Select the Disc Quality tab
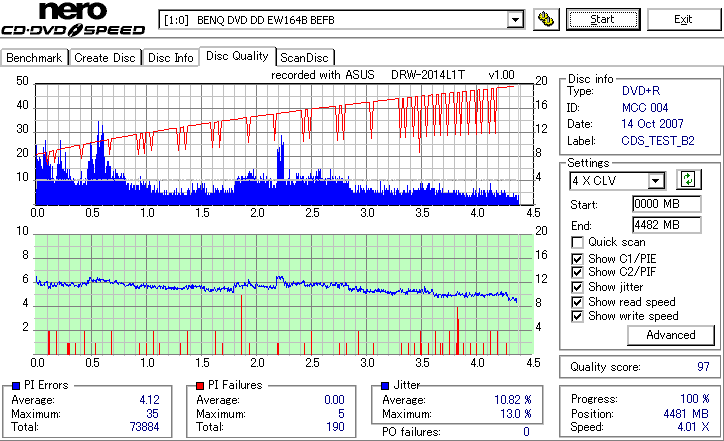The height and width of the screenshot is (441, 724). pyautogui.click(x=237, y=56)
